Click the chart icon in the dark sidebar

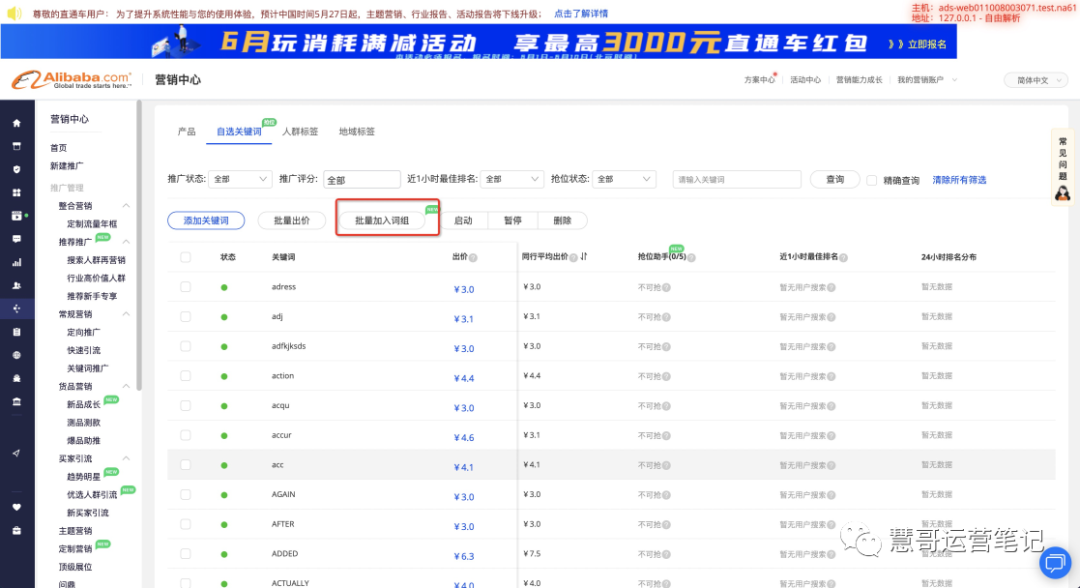point(16,262)
